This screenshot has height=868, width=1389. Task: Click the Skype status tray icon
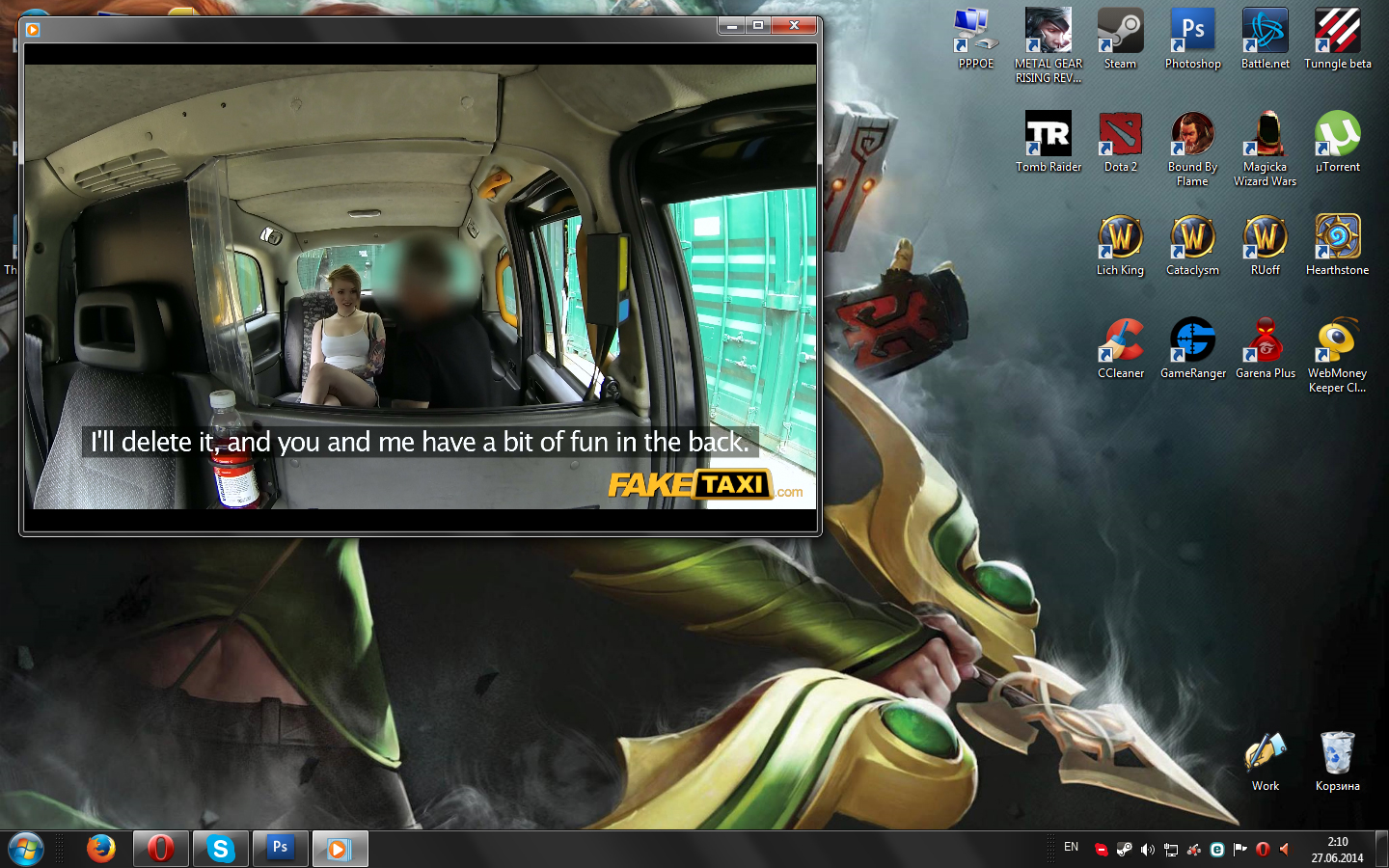coord(1102,850)
